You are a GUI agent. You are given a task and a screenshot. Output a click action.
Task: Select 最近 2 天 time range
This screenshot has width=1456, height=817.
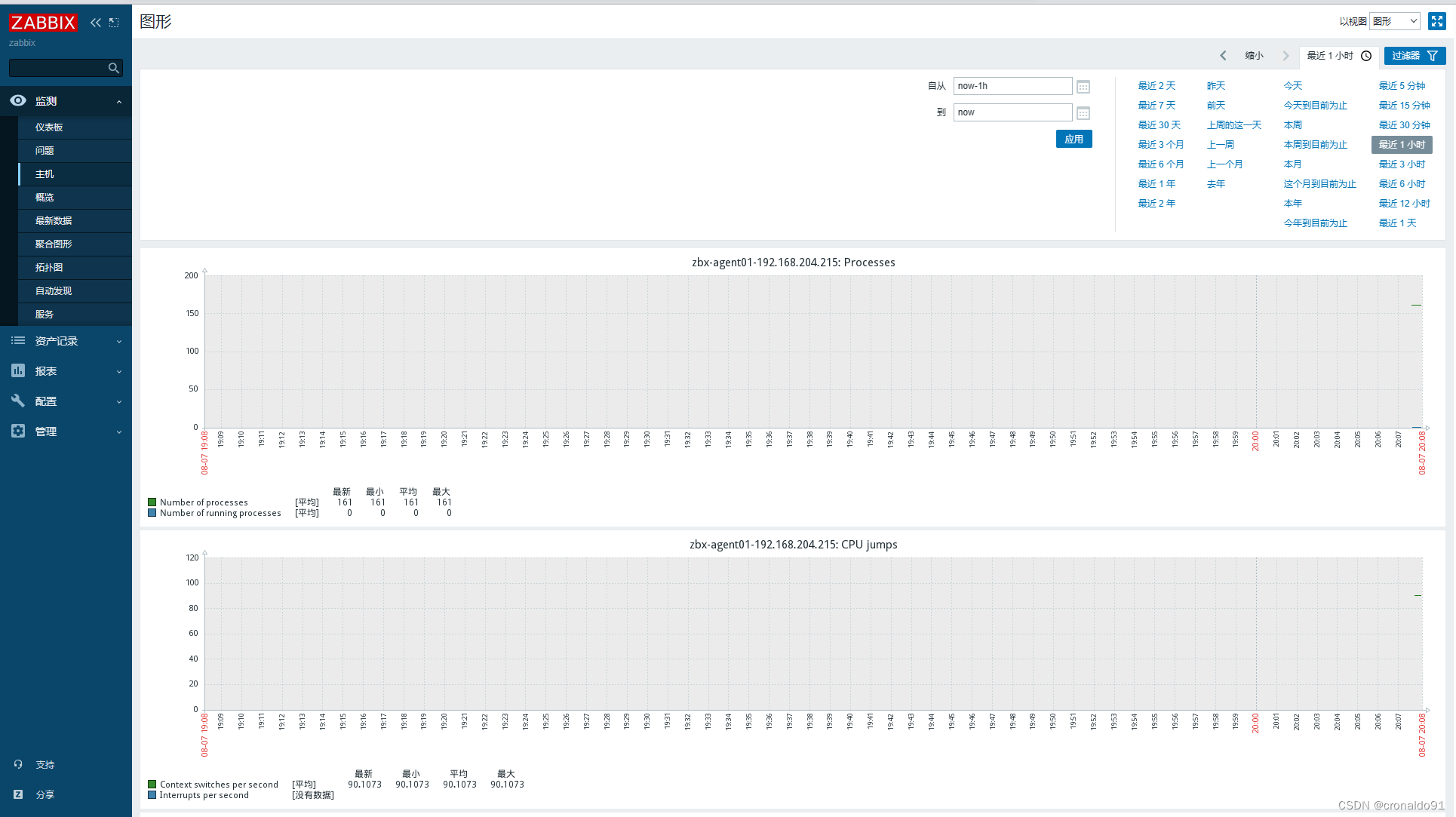1157,86
